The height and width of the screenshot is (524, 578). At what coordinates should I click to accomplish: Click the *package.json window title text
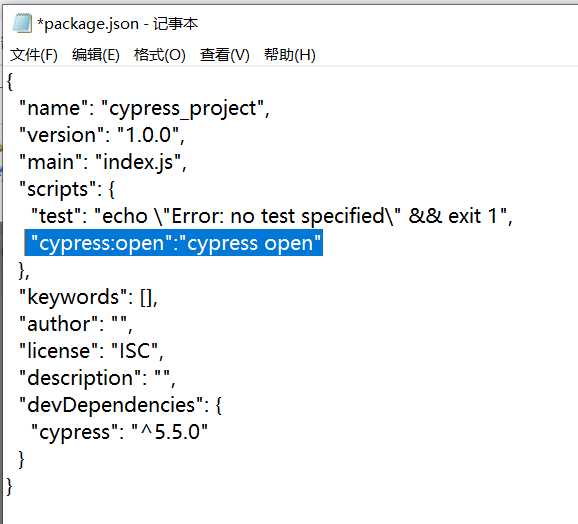tap(118, 24)
